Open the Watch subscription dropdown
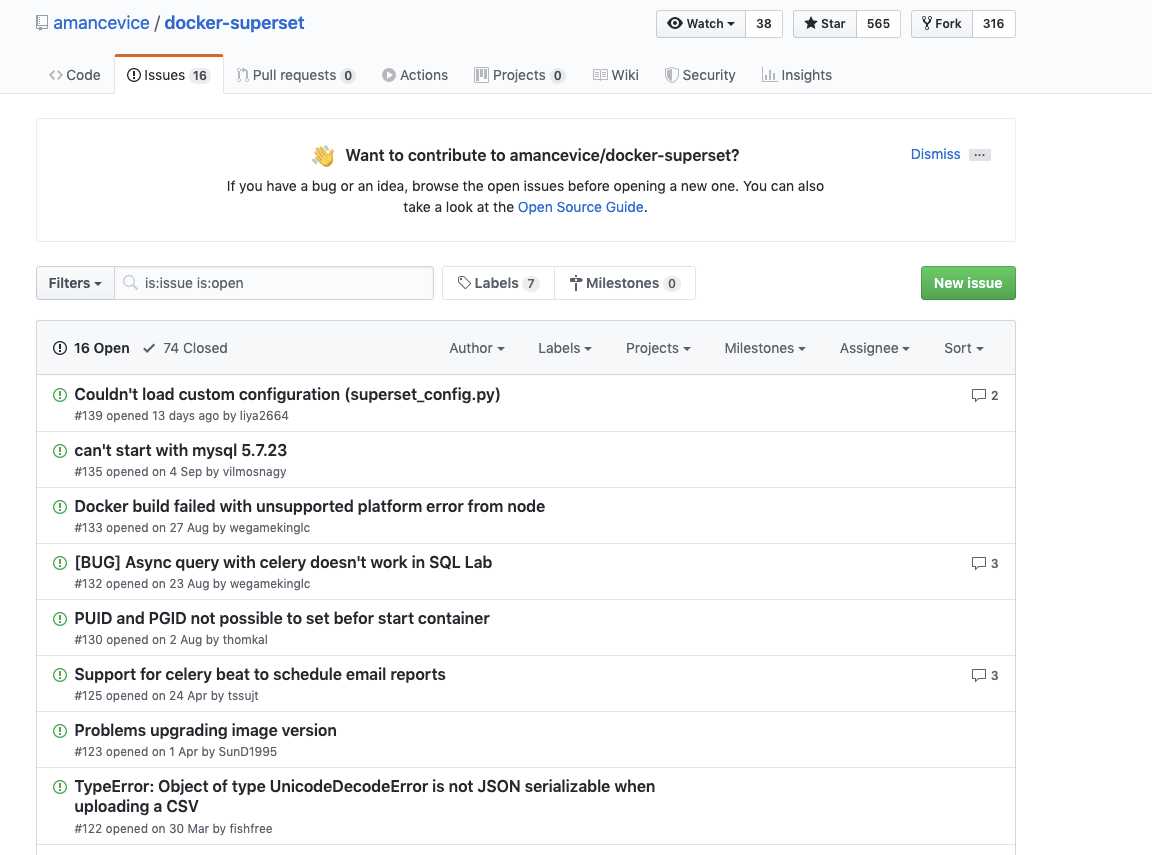 (x=701, y=24)
